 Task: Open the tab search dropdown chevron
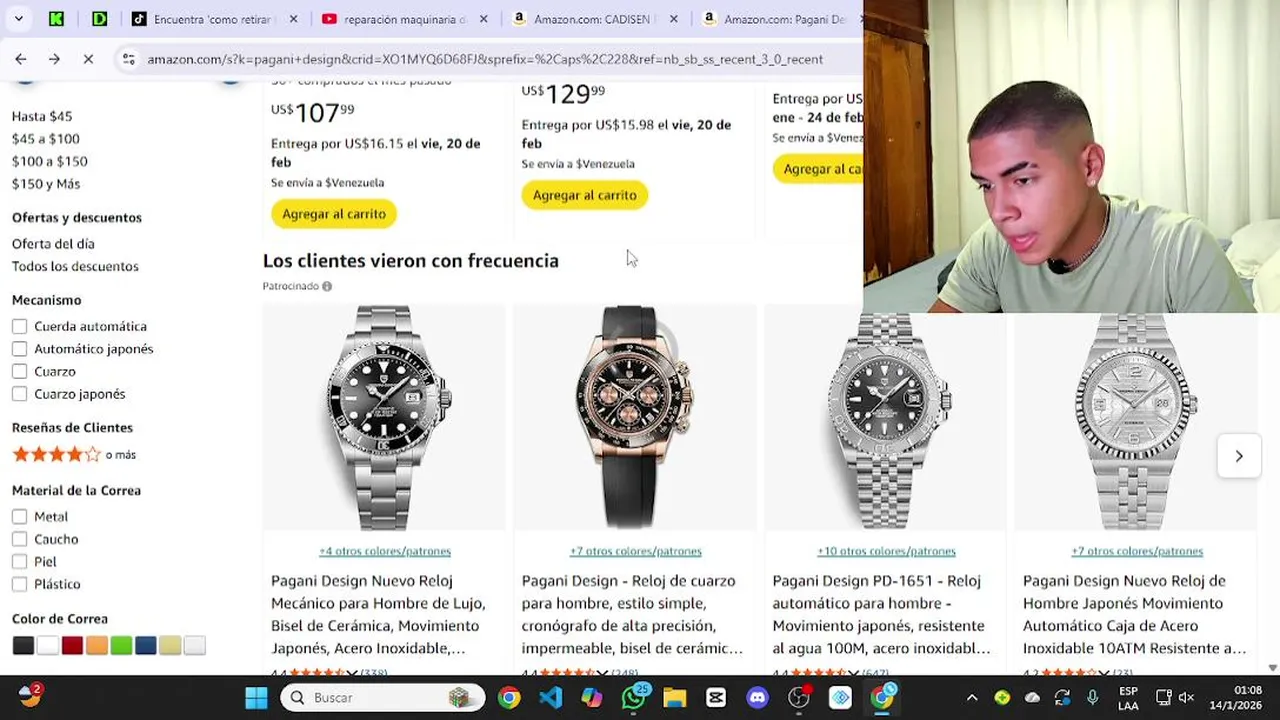(x=18, y=19)
